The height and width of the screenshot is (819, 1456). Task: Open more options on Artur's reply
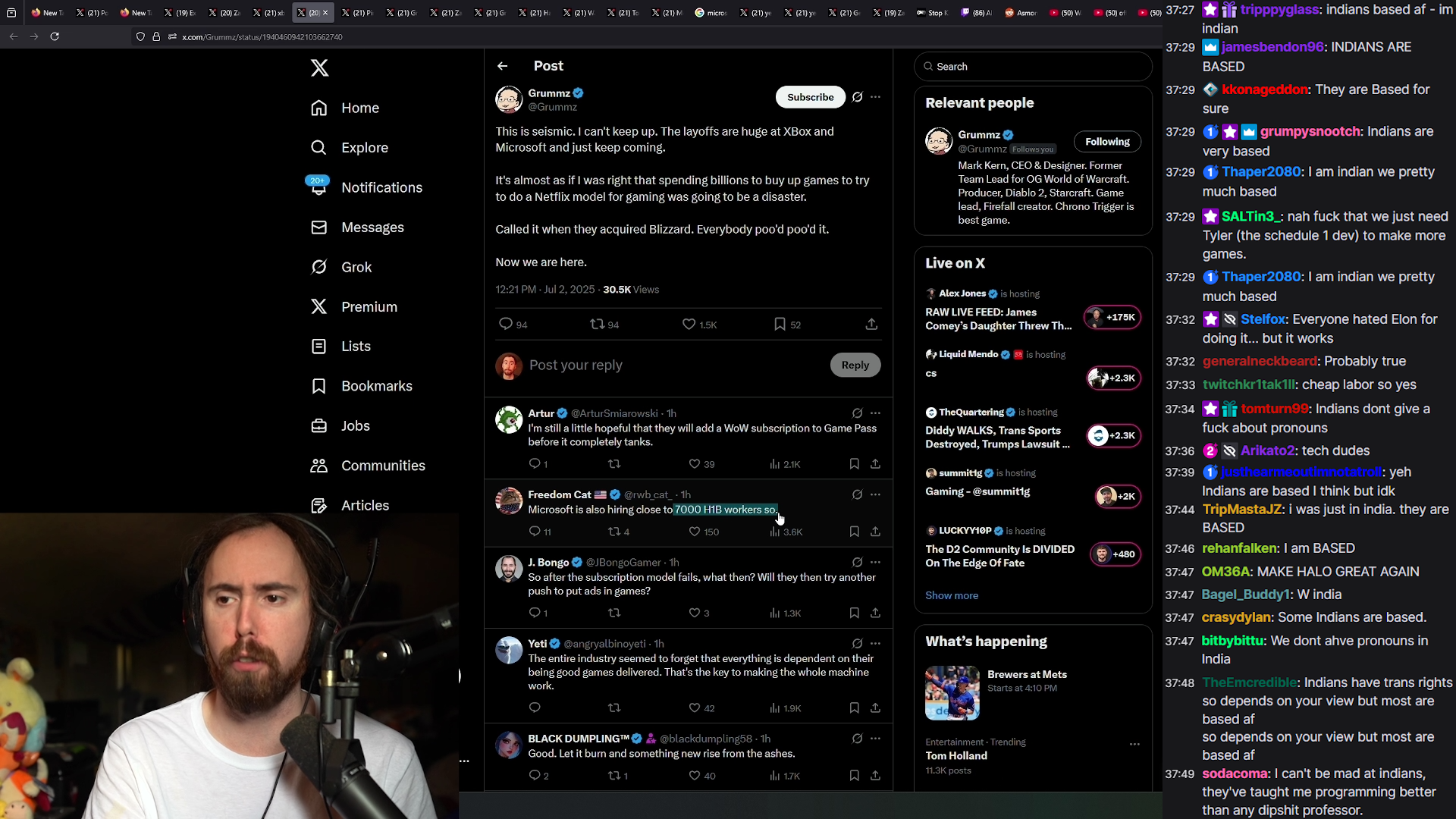[876, 413]
